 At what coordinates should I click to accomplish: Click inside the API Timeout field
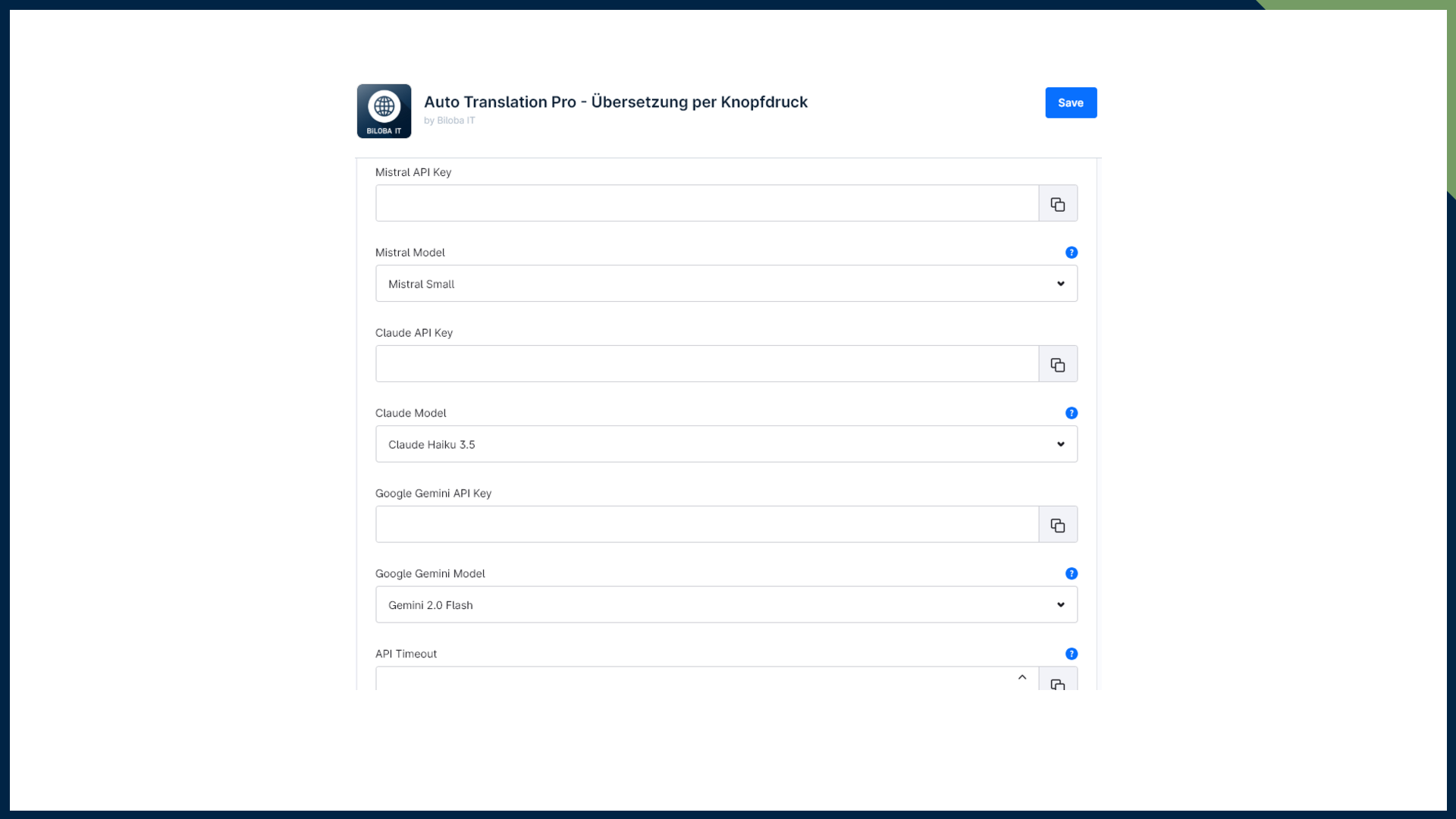pos(690,679)
